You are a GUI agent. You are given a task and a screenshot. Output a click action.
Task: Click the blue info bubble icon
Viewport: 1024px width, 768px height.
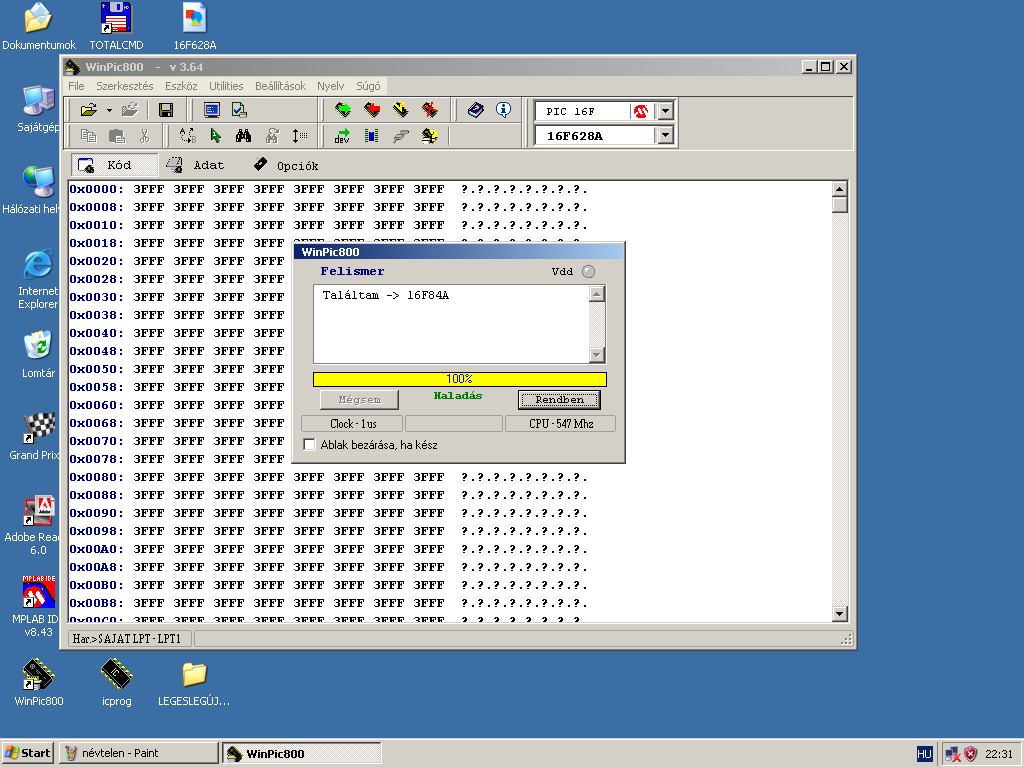504,110
